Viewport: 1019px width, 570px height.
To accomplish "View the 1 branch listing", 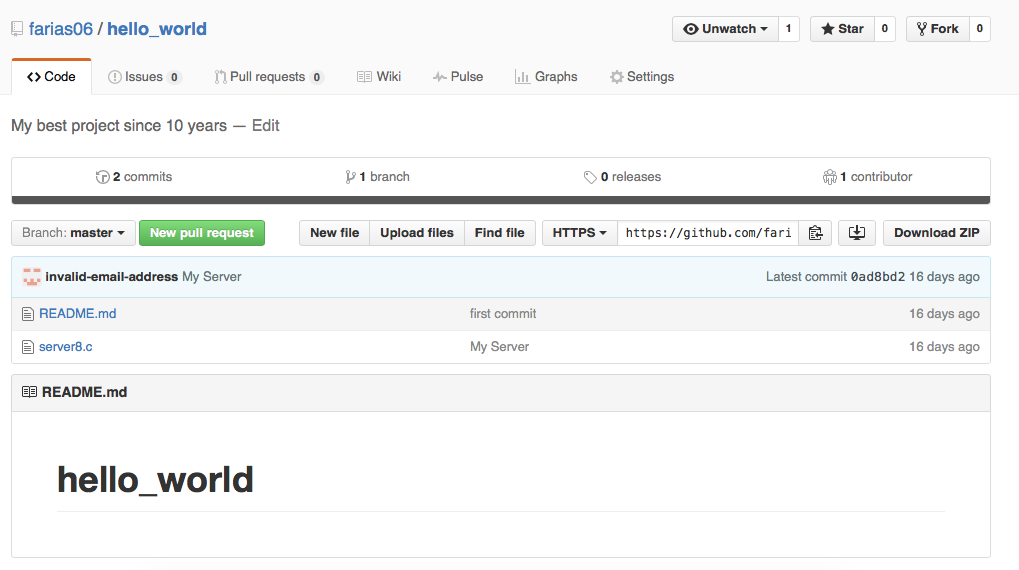I will (377, 177).
